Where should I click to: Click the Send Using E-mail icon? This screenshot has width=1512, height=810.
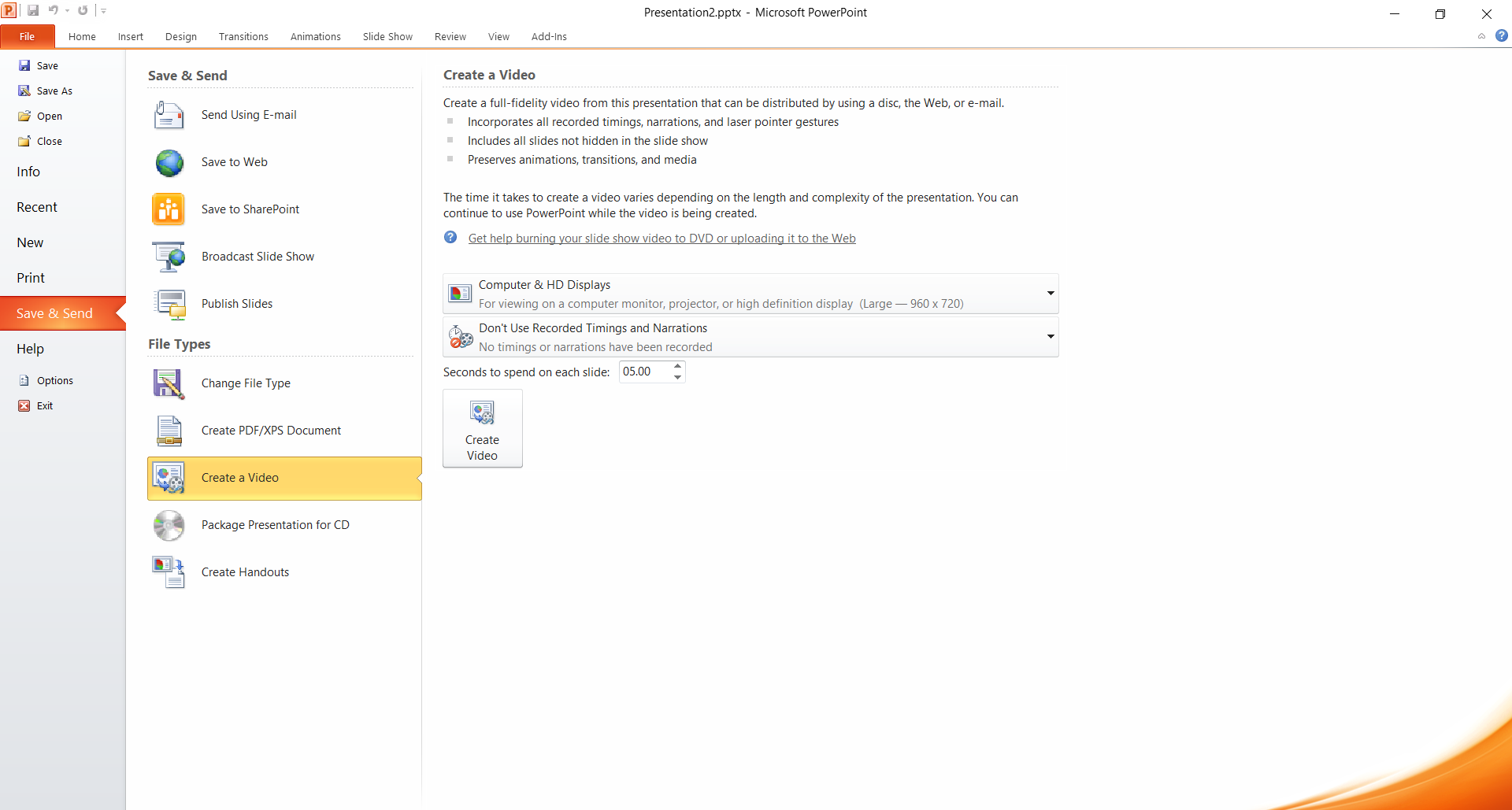pos(169,115)
